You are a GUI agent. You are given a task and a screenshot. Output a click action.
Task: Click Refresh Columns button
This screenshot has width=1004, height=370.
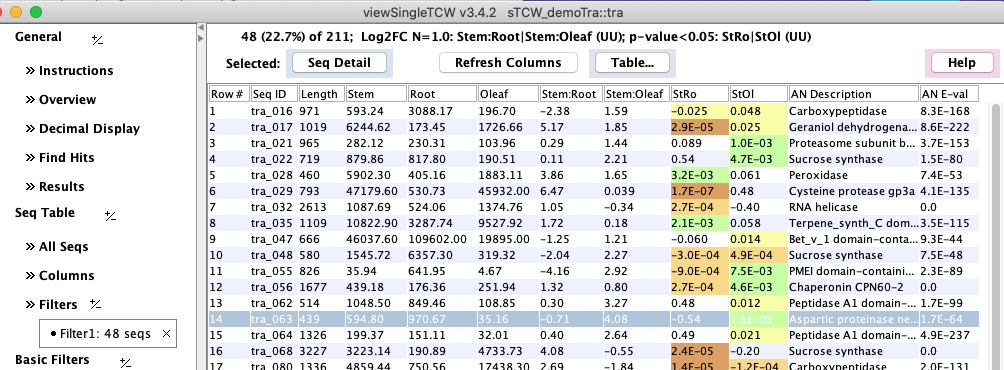508,63
